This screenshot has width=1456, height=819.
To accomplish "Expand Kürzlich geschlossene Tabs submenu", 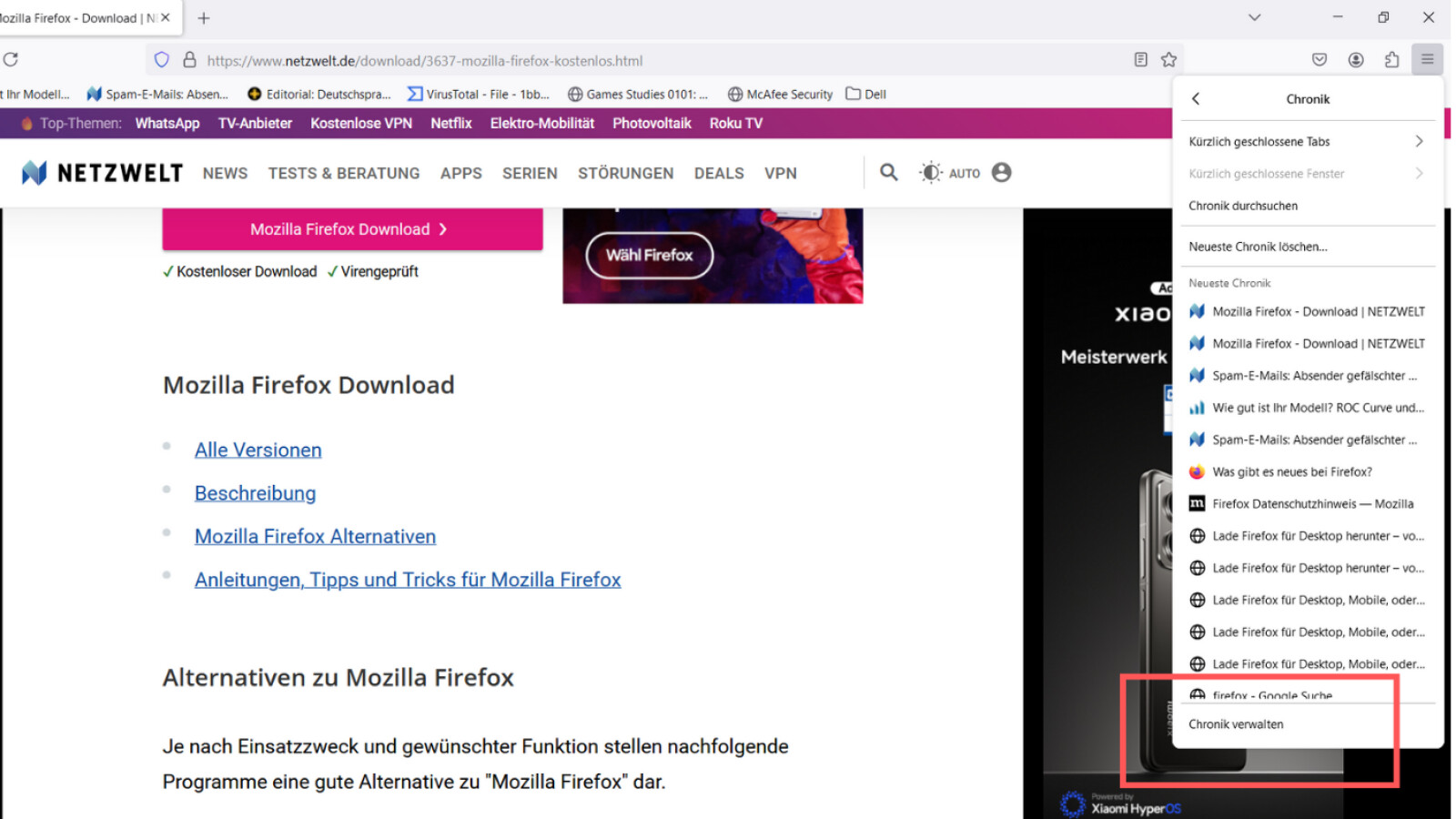I will tap(1306, 142).
